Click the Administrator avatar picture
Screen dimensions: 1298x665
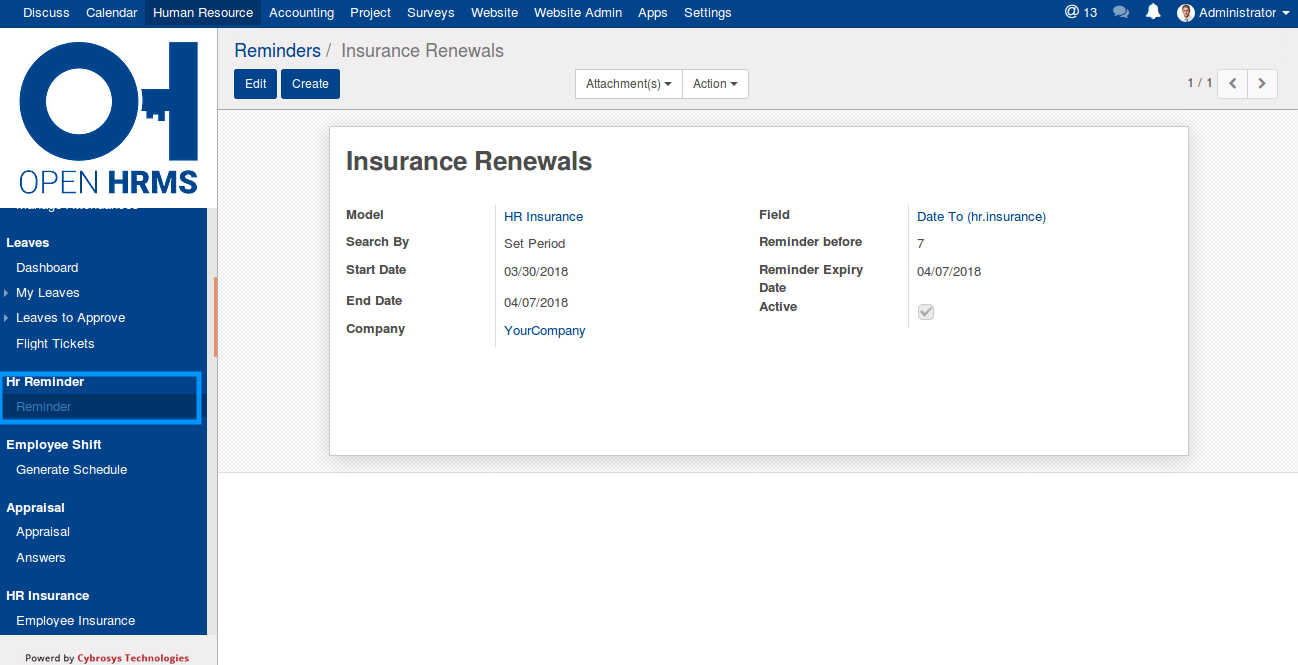(1186, 13)
